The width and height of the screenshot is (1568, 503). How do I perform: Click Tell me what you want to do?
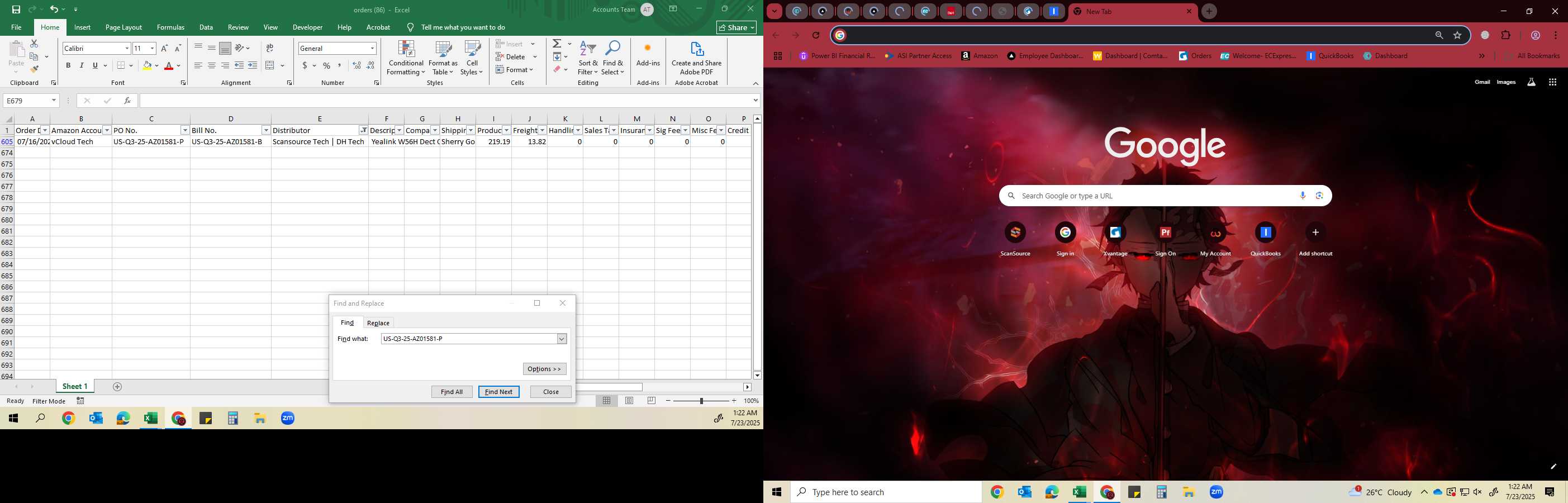click(x=463, y=27)
